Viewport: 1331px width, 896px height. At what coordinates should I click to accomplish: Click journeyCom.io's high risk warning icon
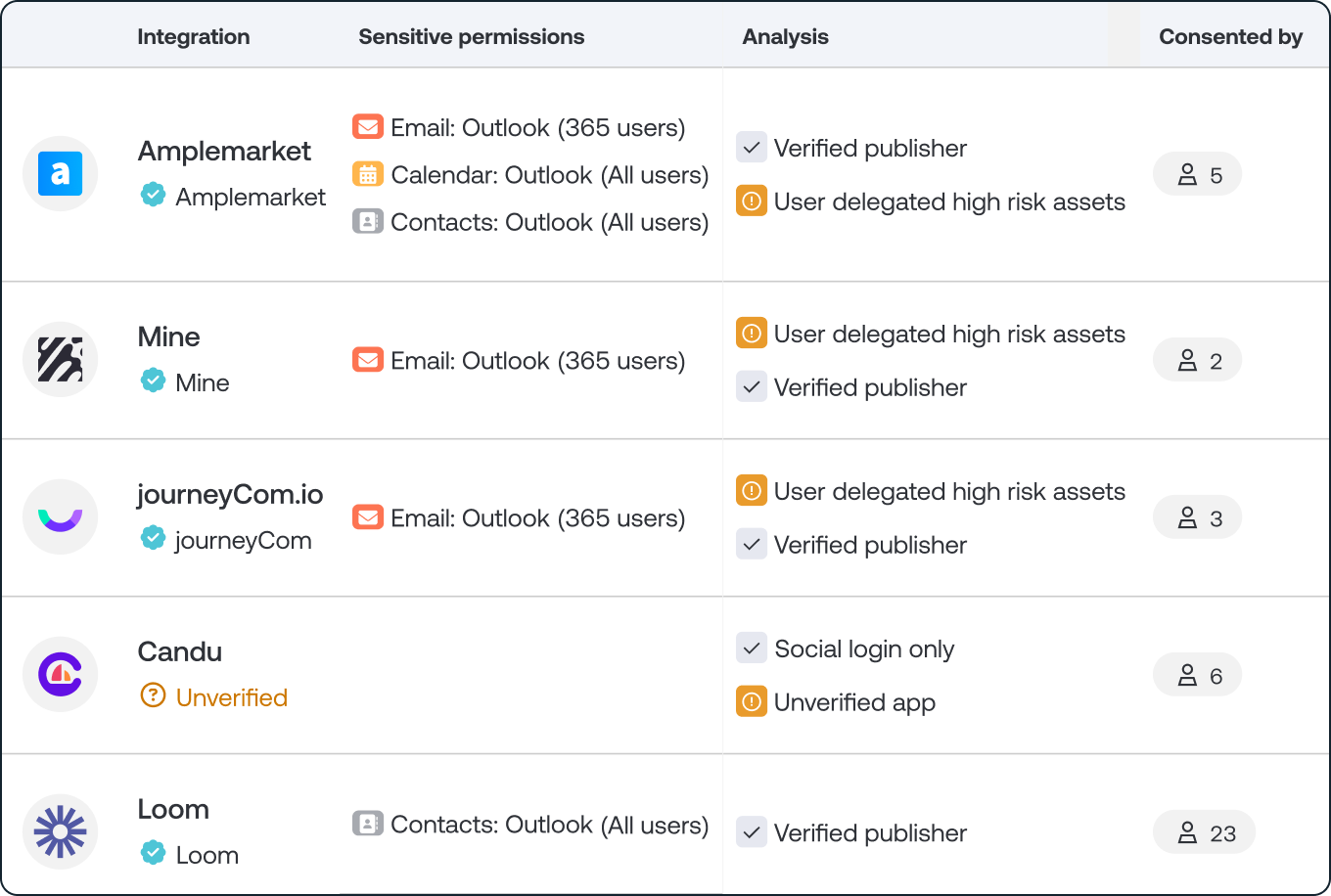coord(752,491)
